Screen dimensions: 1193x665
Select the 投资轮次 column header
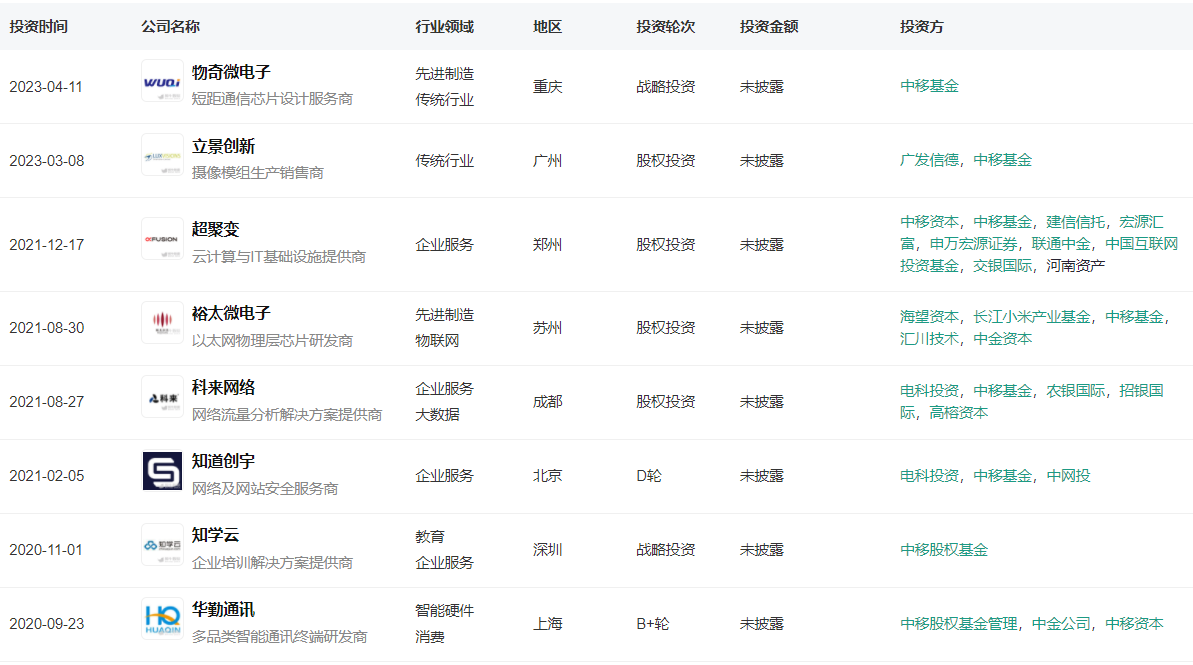click(666, 27)
